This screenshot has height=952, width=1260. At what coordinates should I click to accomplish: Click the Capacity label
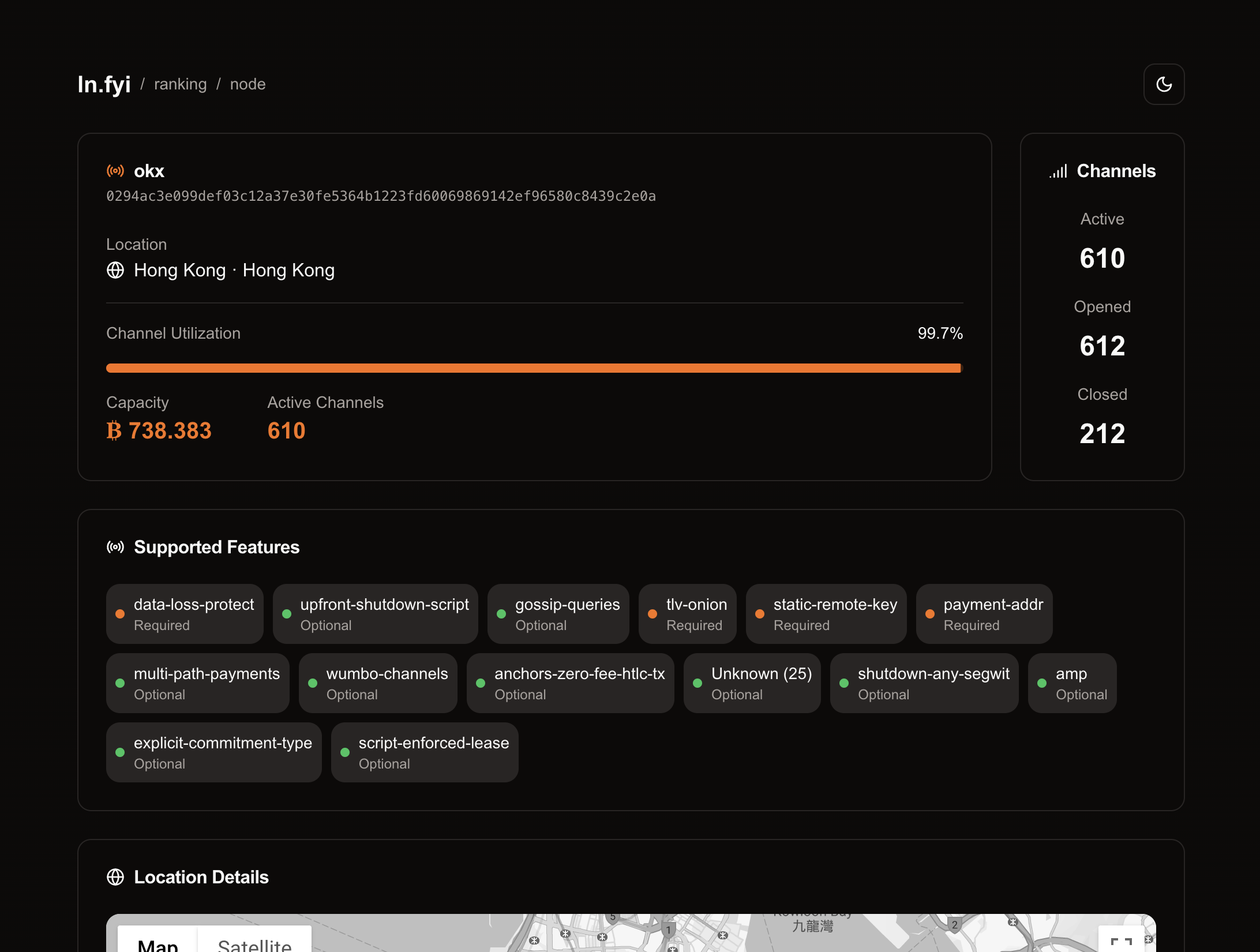tap(137, 403)
